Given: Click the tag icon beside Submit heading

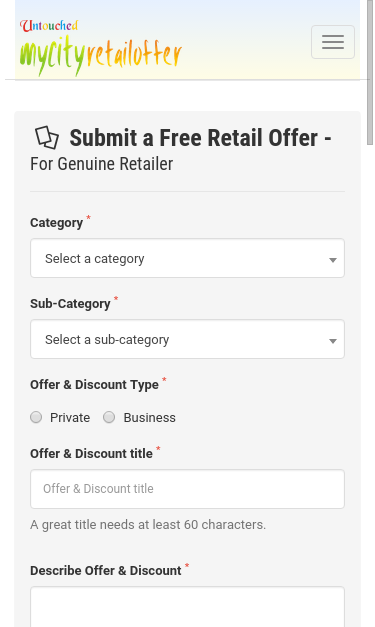Looking at the screenshot, I should [47, 138].
